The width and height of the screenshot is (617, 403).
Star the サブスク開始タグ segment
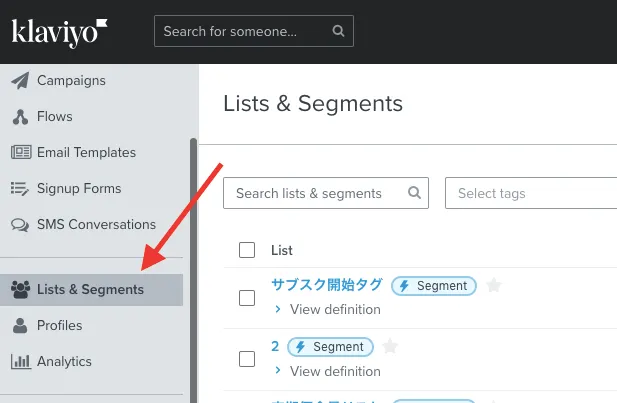(x=493, y=286)
